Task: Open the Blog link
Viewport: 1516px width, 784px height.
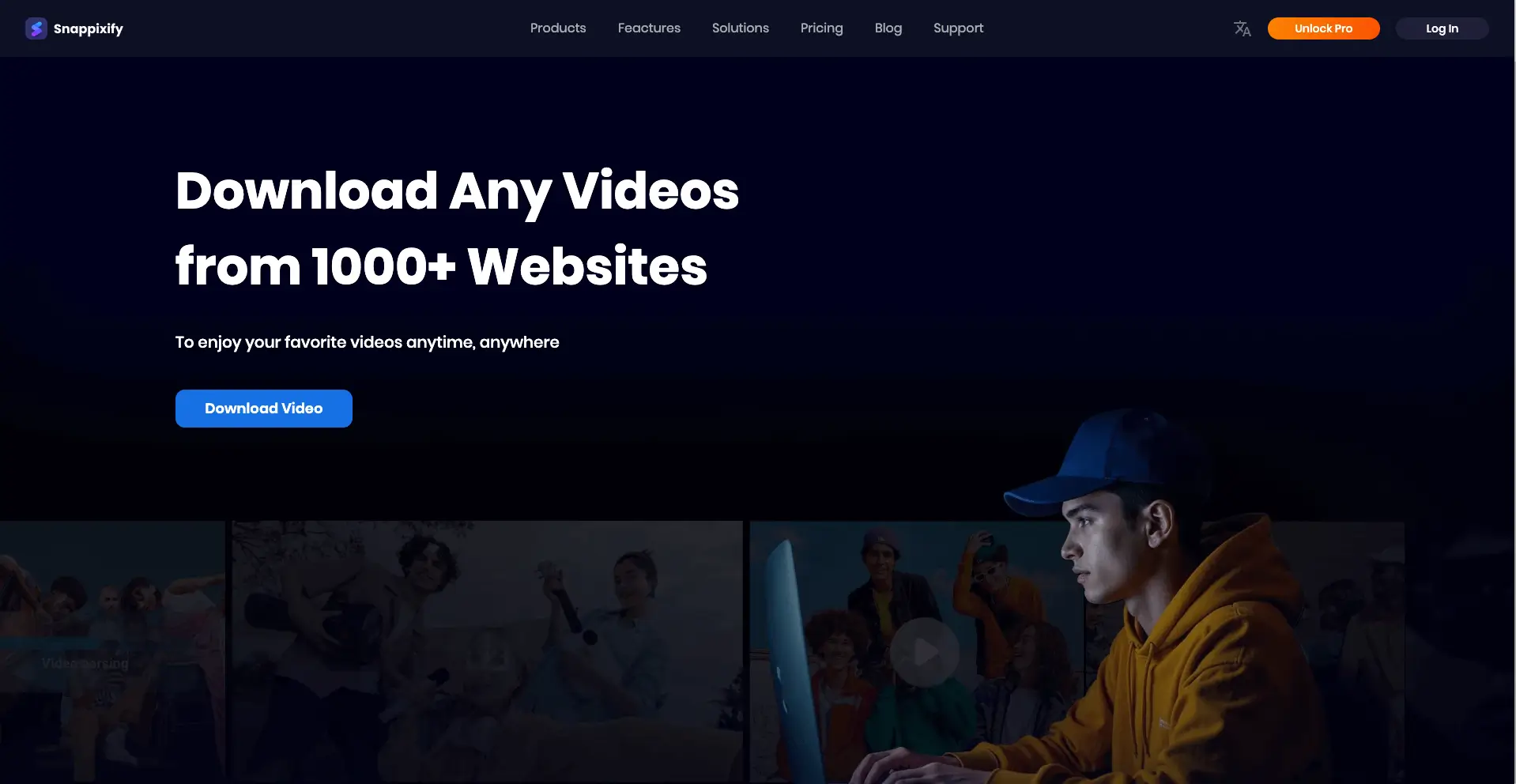Action: (888, 28)
